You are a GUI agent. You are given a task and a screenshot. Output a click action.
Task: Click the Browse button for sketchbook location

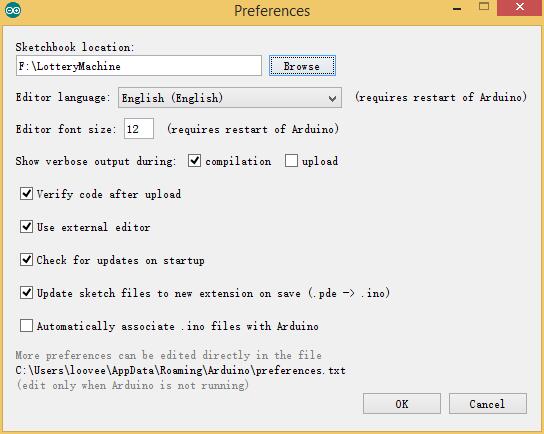pyautogui.click(x=302, y=66)
